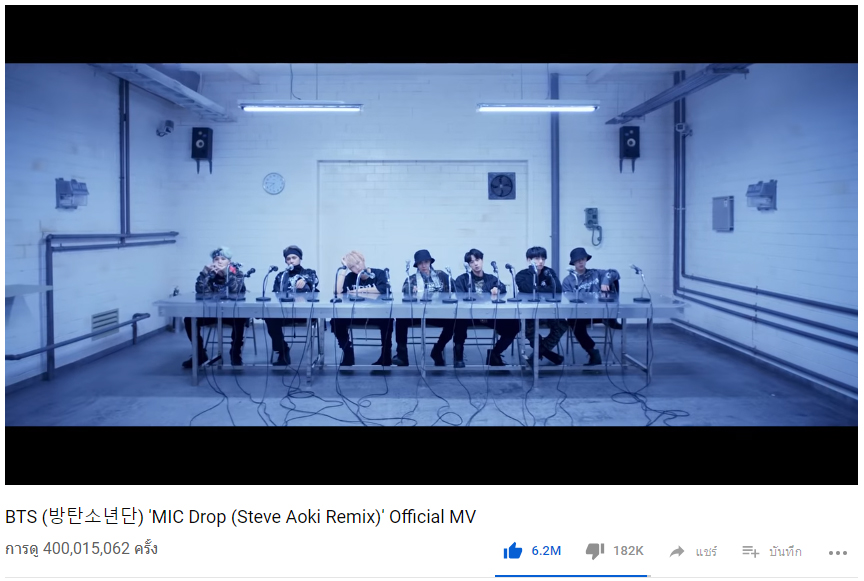Click the video frame to toggle playback

[431, 245]
